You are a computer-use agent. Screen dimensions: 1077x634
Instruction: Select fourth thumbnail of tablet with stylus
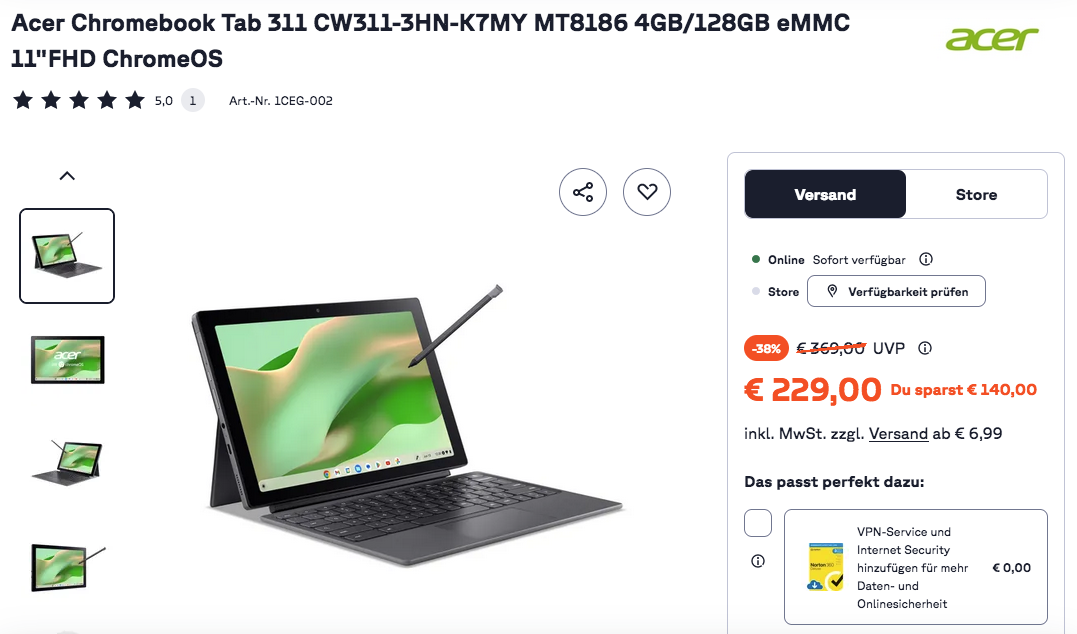pyautogui.click(x=67, y=567)
